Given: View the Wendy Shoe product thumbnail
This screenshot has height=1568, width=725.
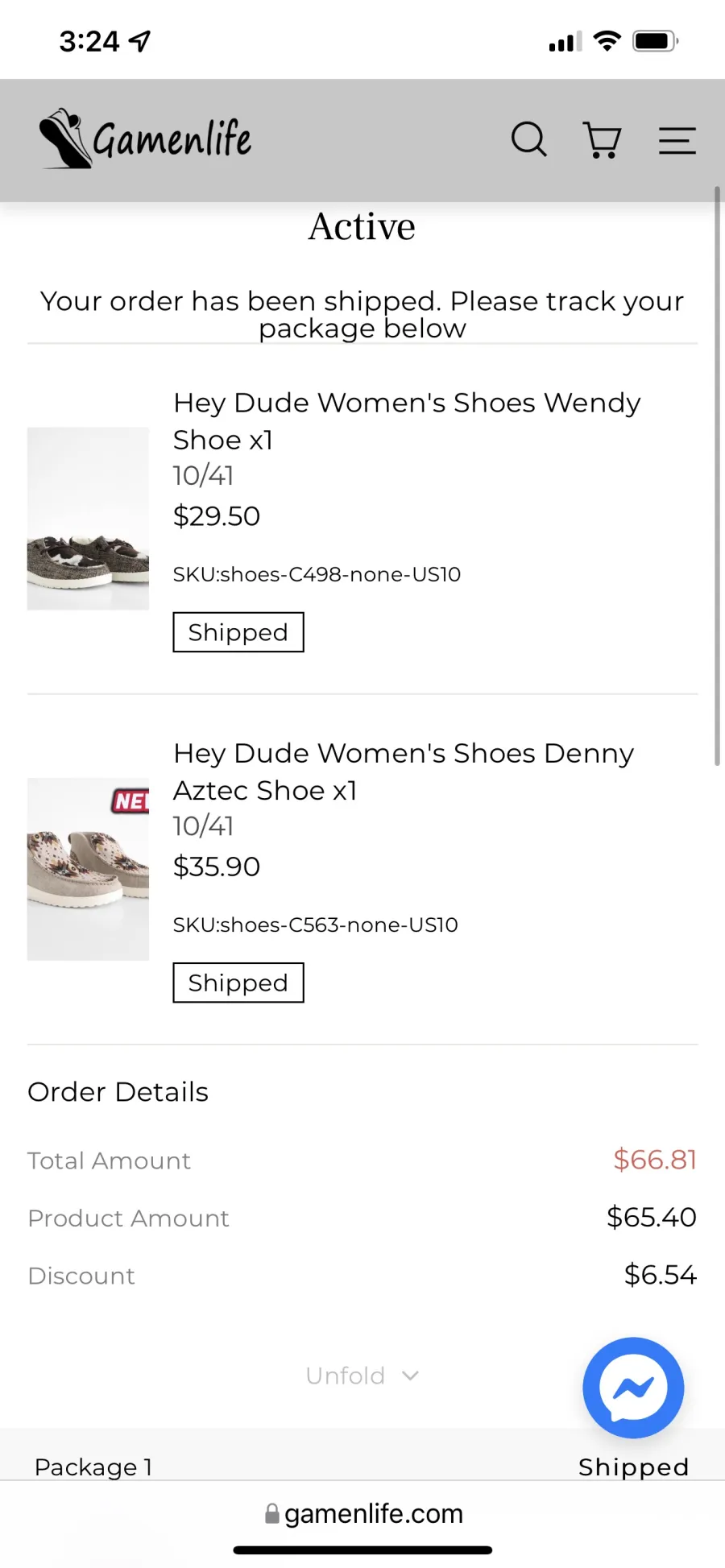Looking at the screenshot, I should coord(88,519).
